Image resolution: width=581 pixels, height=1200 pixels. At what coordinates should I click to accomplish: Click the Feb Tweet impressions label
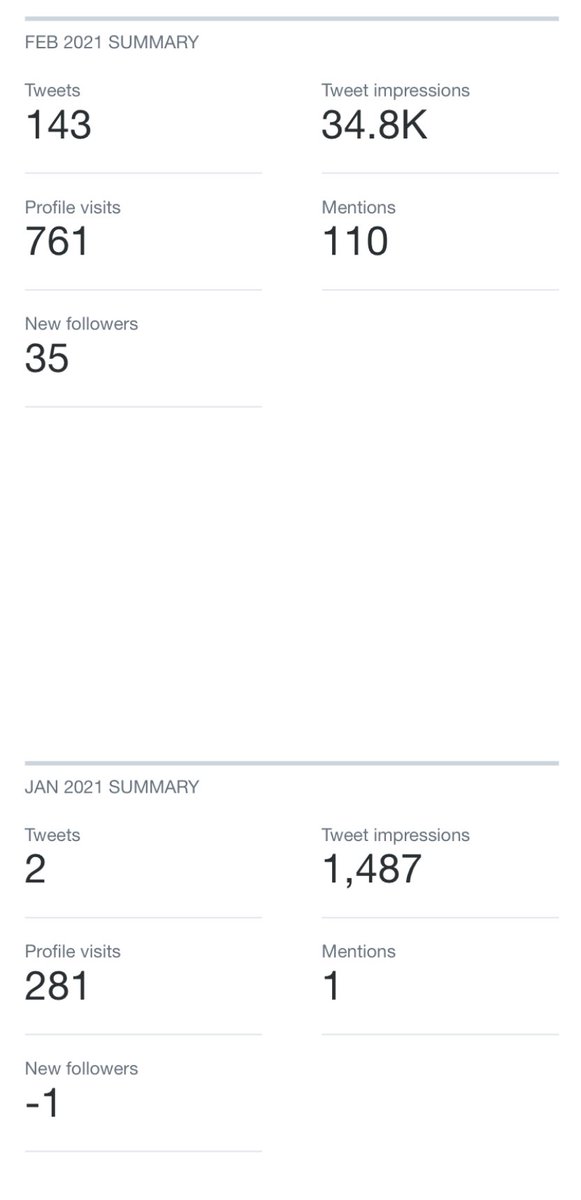pyautogui.click(x=395, y=90)
